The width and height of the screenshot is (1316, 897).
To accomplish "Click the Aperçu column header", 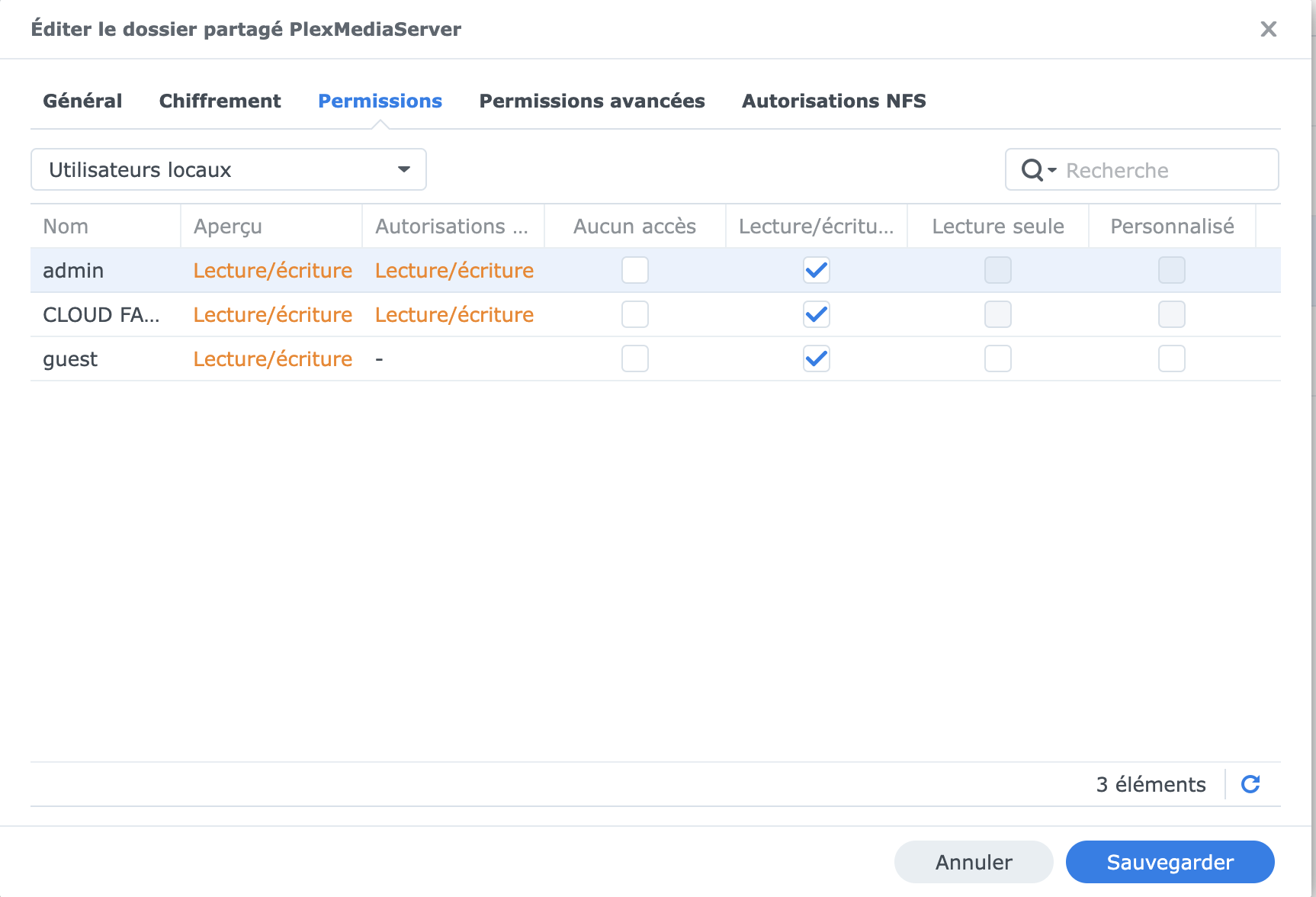I will pos(271,226).
